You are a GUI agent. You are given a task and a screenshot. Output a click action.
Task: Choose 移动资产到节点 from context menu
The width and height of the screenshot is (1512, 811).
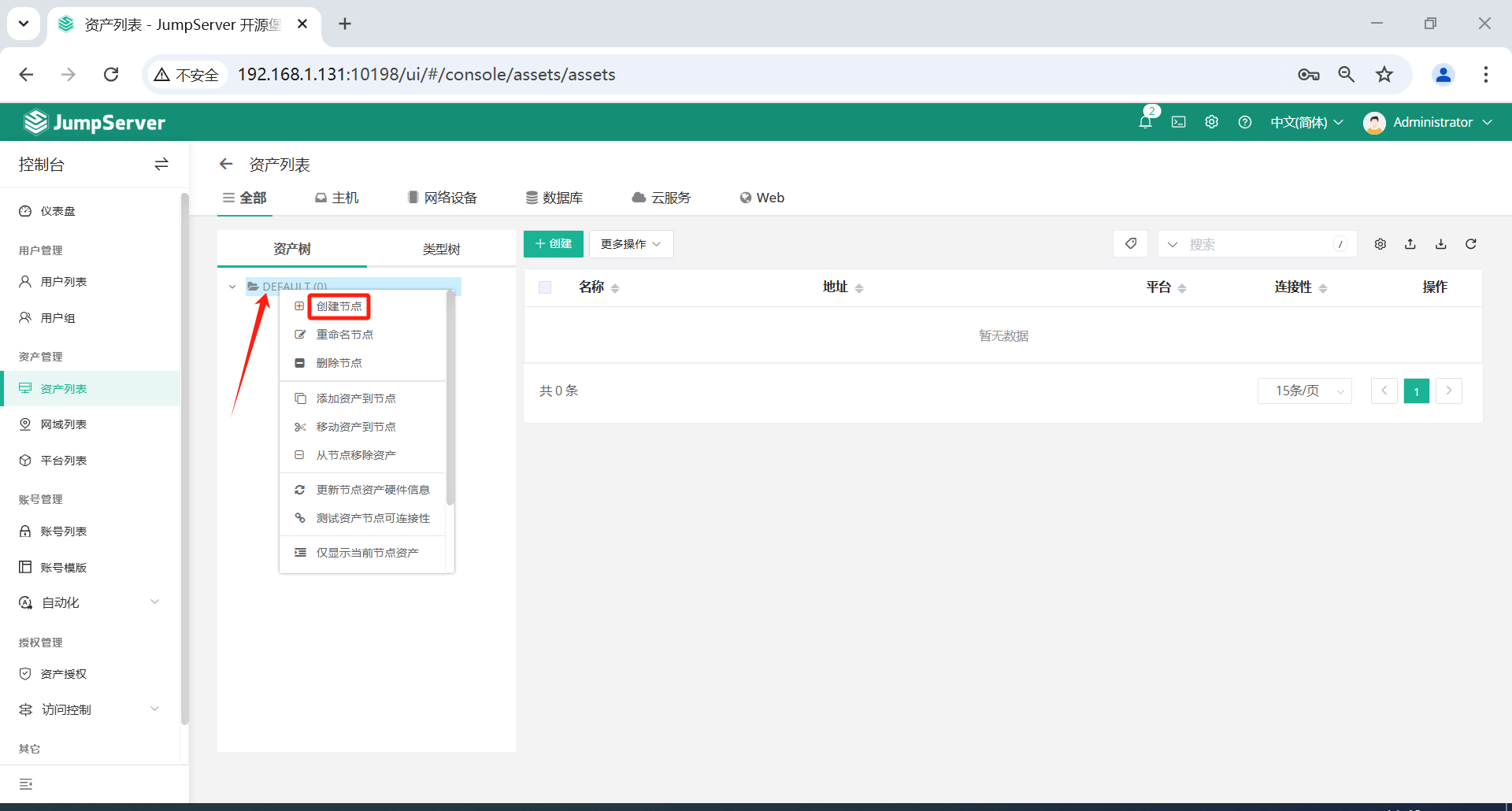tap(356, 427)
